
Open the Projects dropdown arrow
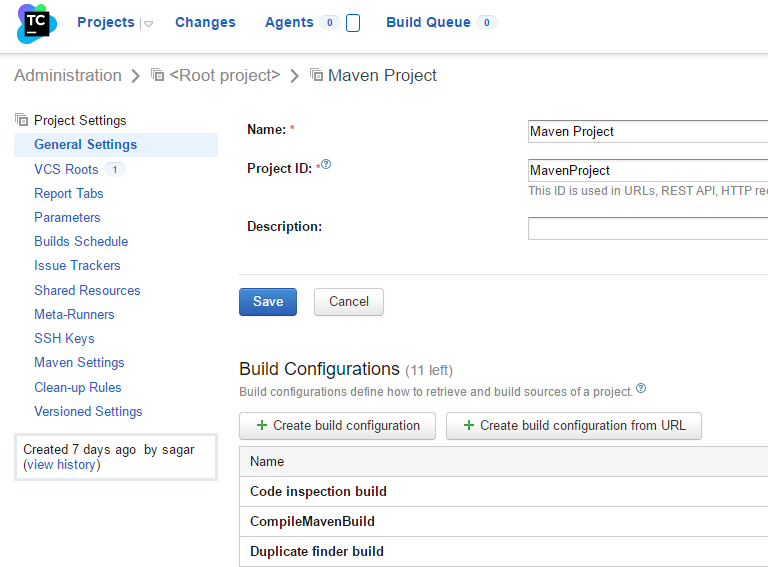(x=148, y=24)
